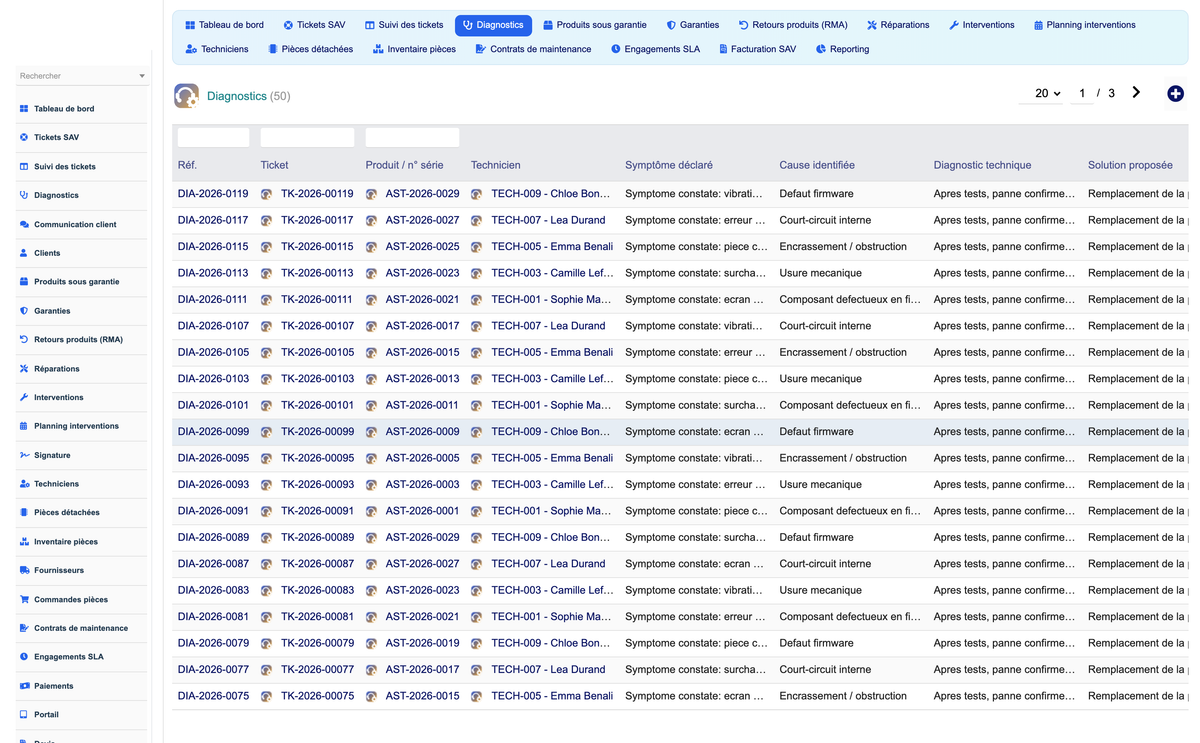Click the plus icon to add a diagnostic

1175,93
